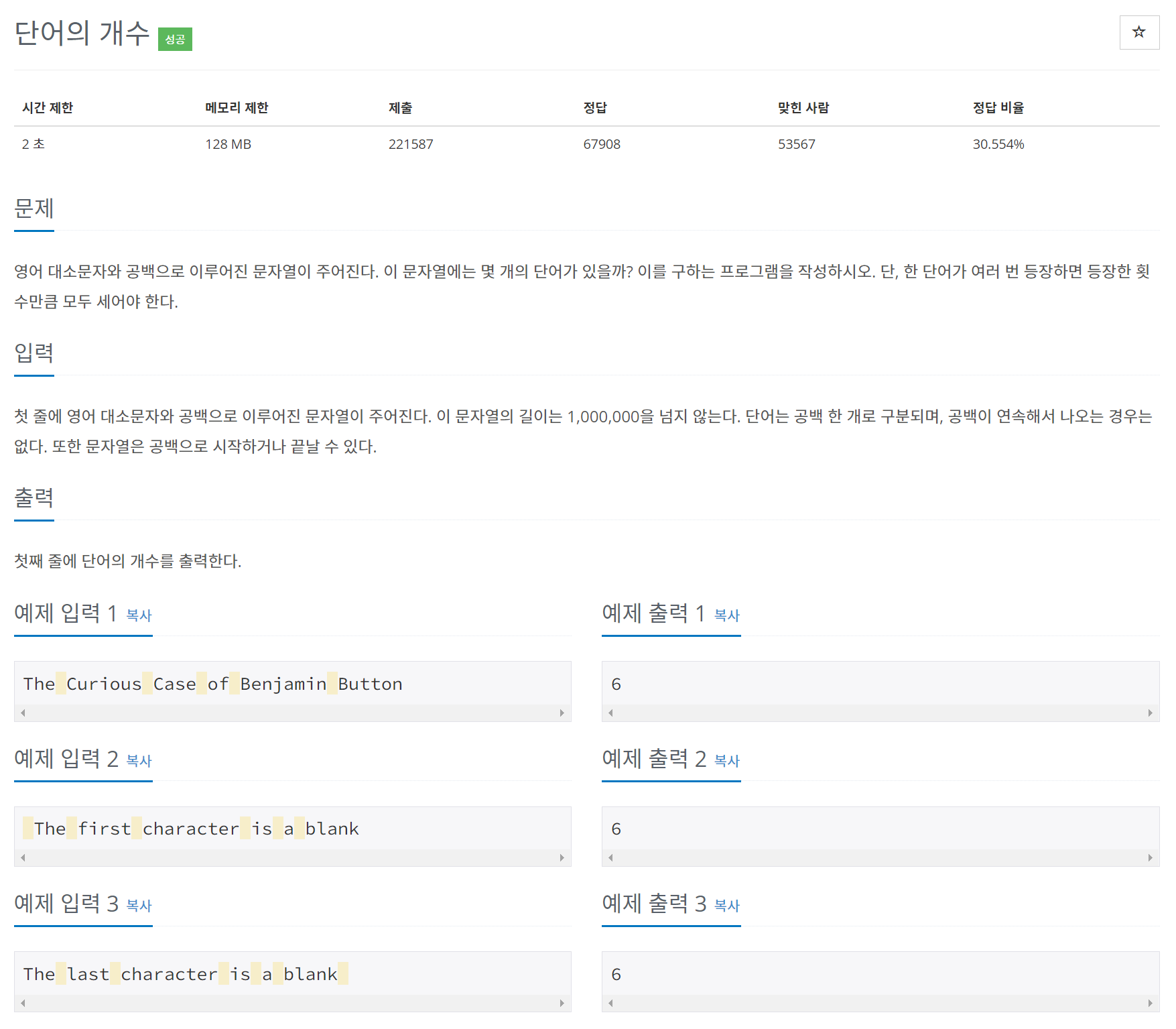The width and height of the screenshot is (1176, 1029).
Task: Click right scroll arrow in example output 2
Action: (x=1150, y=857)
